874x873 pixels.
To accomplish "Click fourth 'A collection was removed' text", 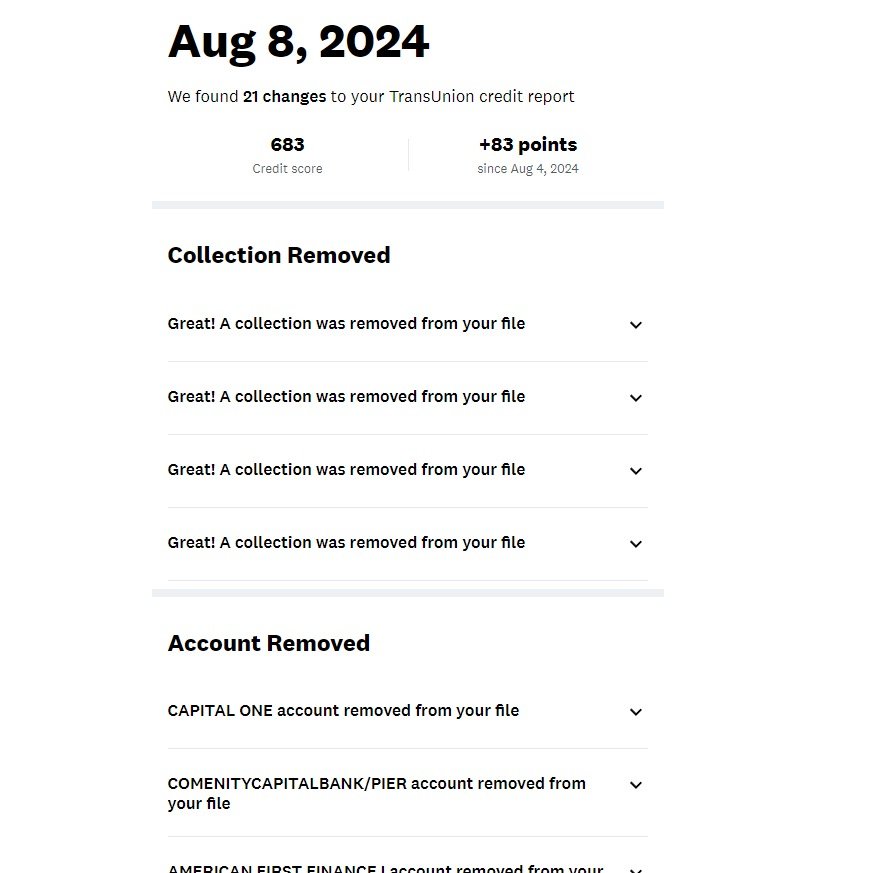I will (x=346, y=543).
